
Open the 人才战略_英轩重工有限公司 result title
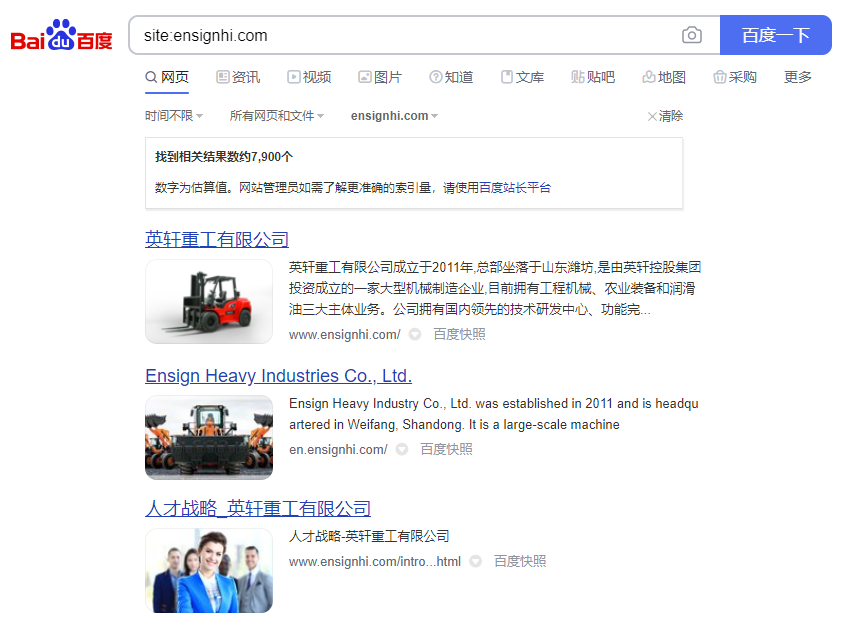tap(258, 508)
